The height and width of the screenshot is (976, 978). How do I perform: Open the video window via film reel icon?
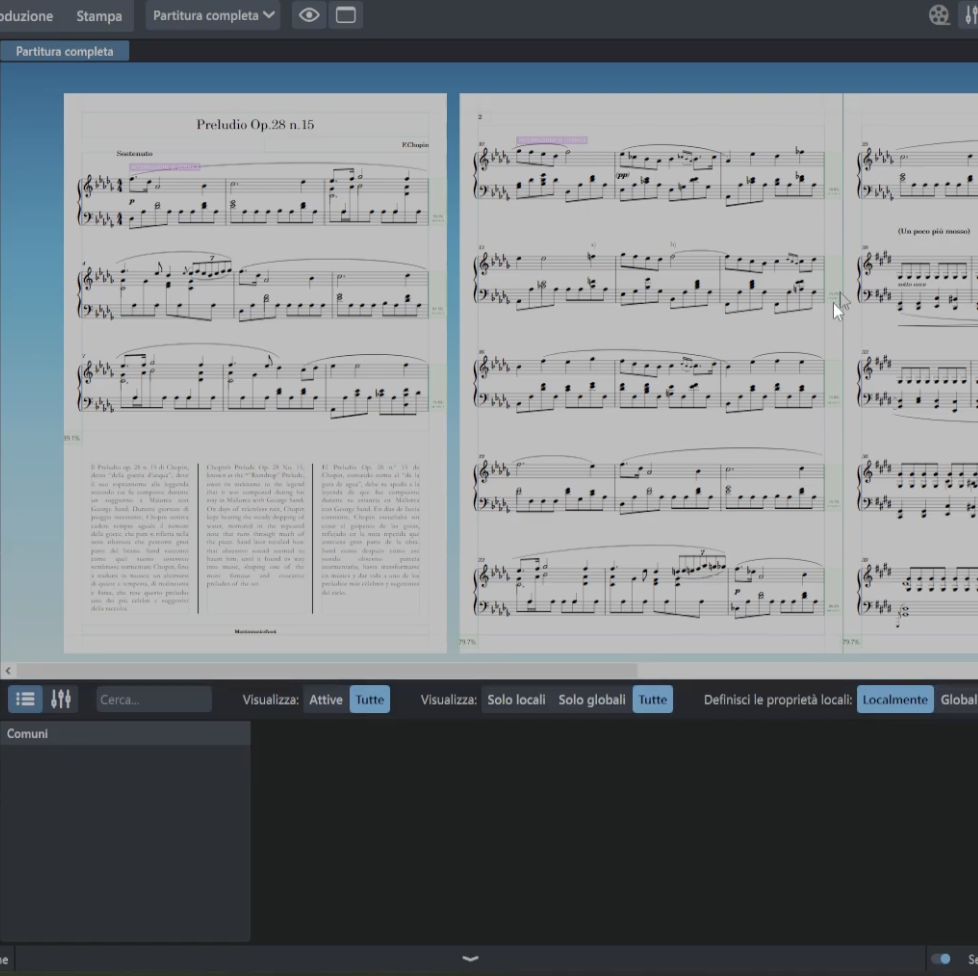point(939,15)
